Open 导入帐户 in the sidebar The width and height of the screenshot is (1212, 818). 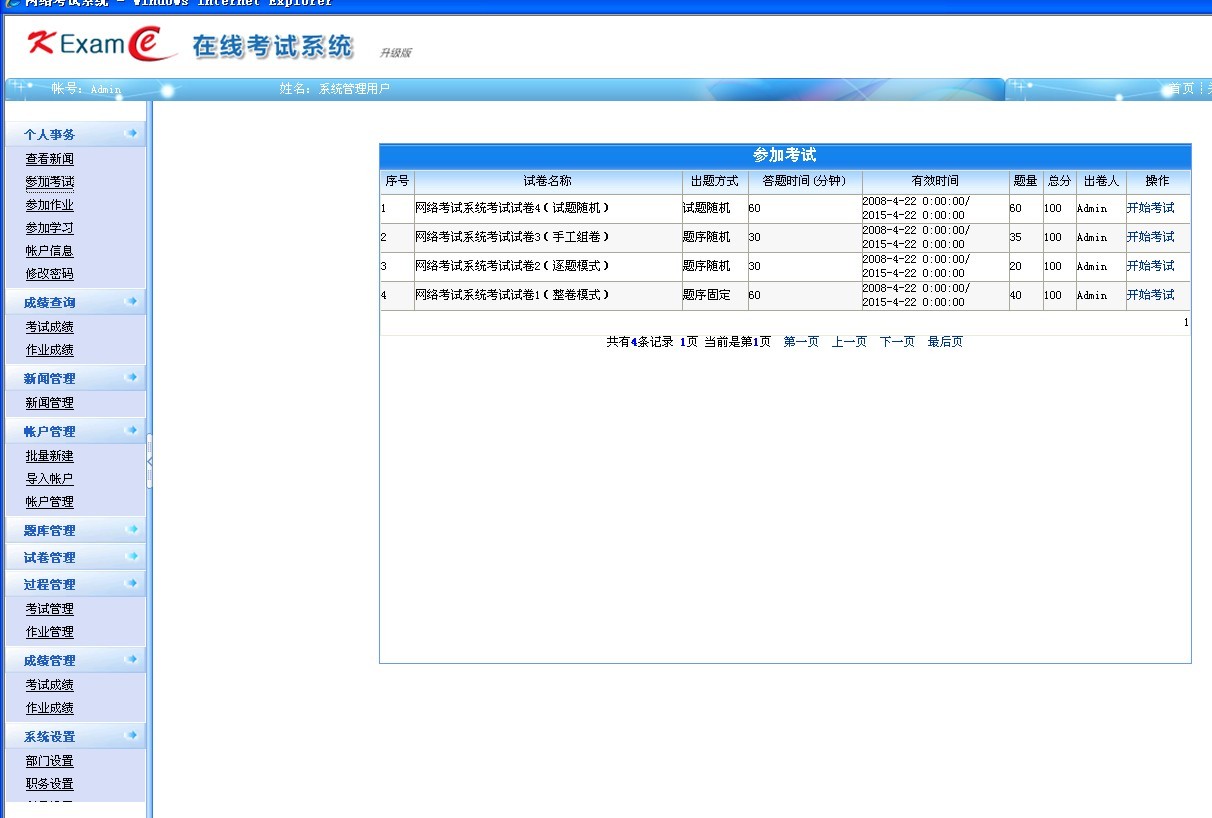(x=49, y=478)
